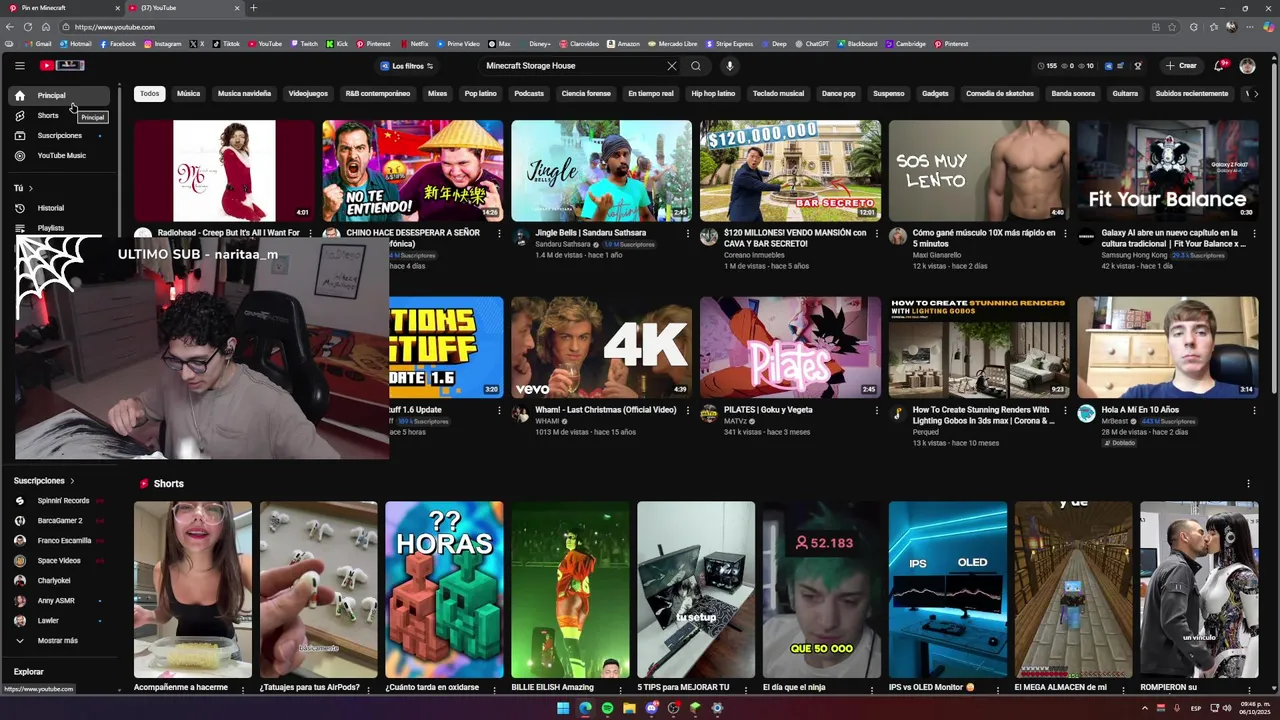Open Lawler channel in sidebar

point(60,621)
